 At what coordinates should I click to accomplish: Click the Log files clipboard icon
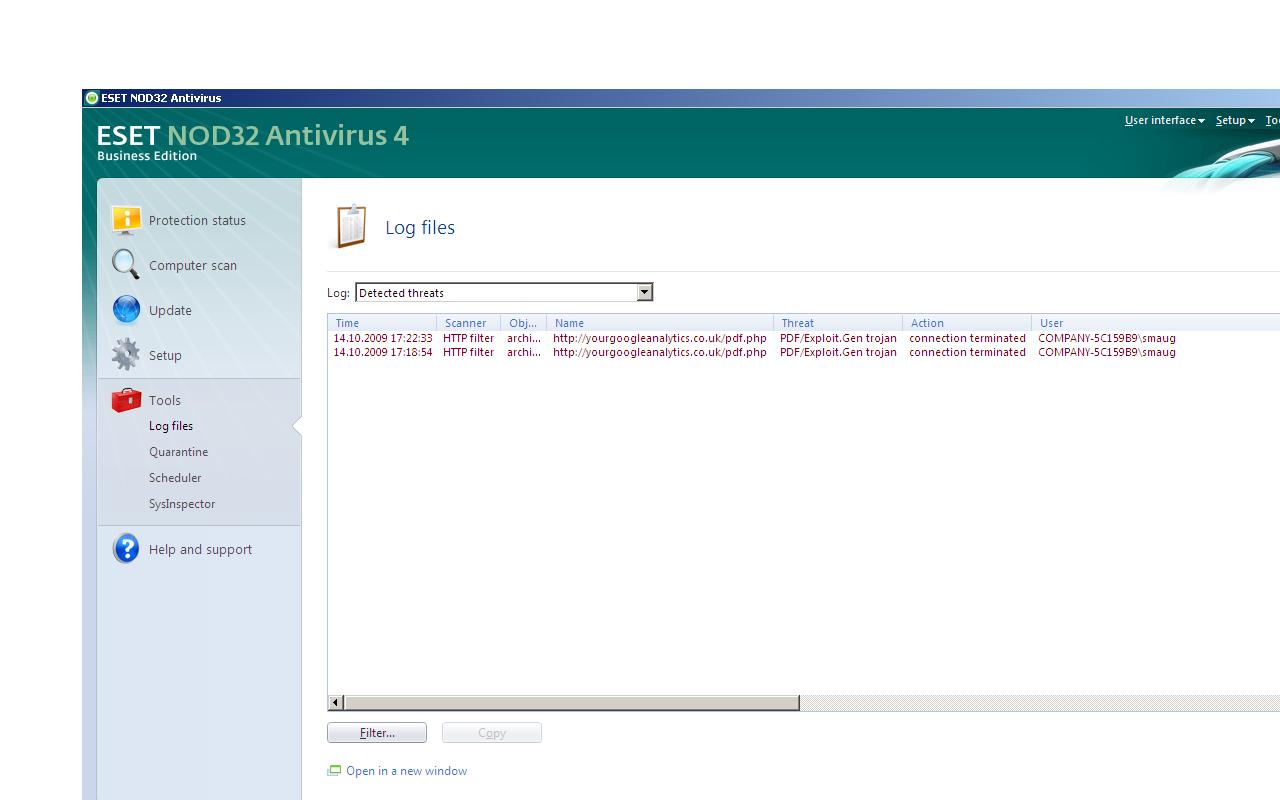tap(351, 226)
